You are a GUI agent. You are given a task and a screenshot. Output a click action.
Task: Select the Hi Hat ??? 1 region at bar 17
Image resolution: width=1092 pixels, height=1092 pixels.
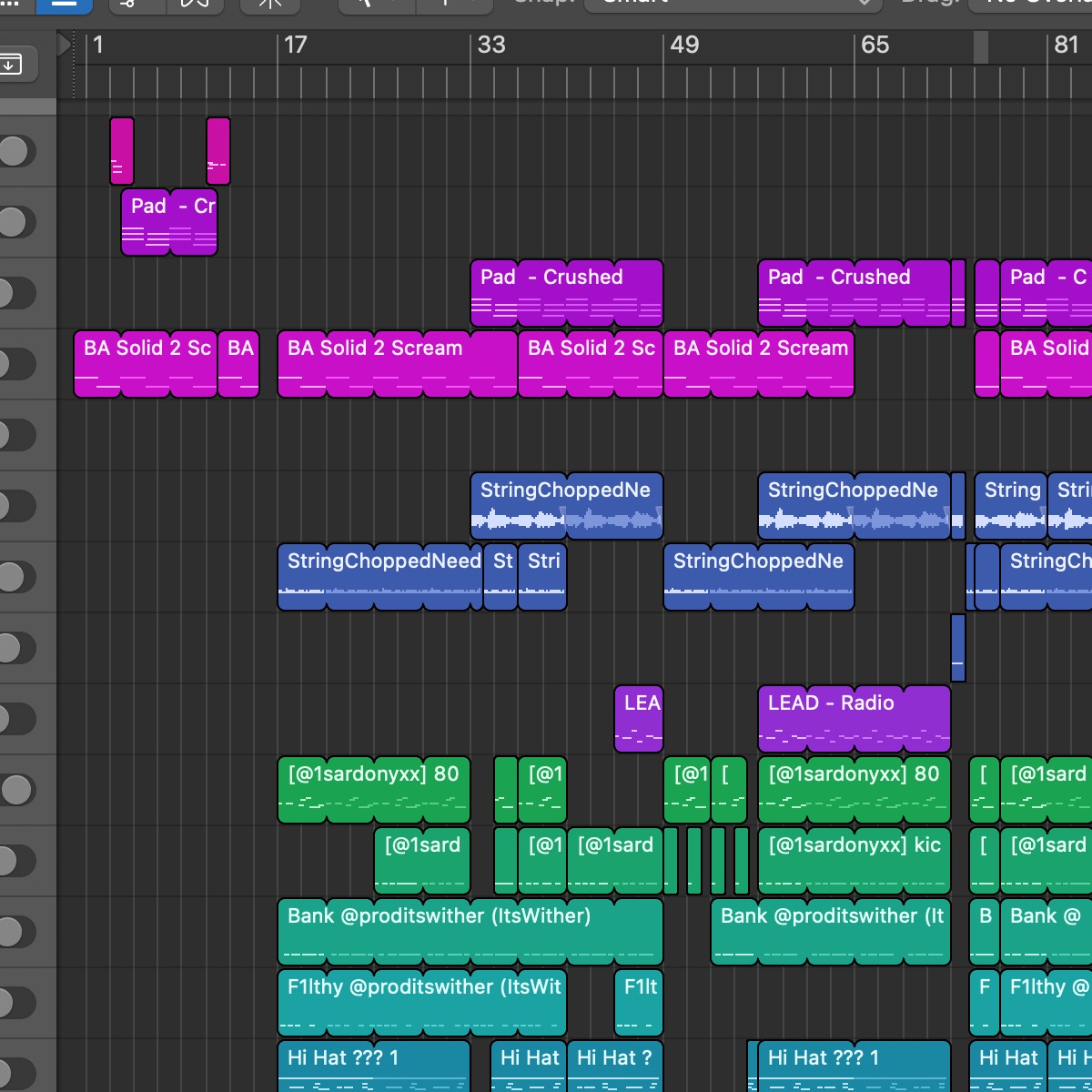tap(374, 1067)
